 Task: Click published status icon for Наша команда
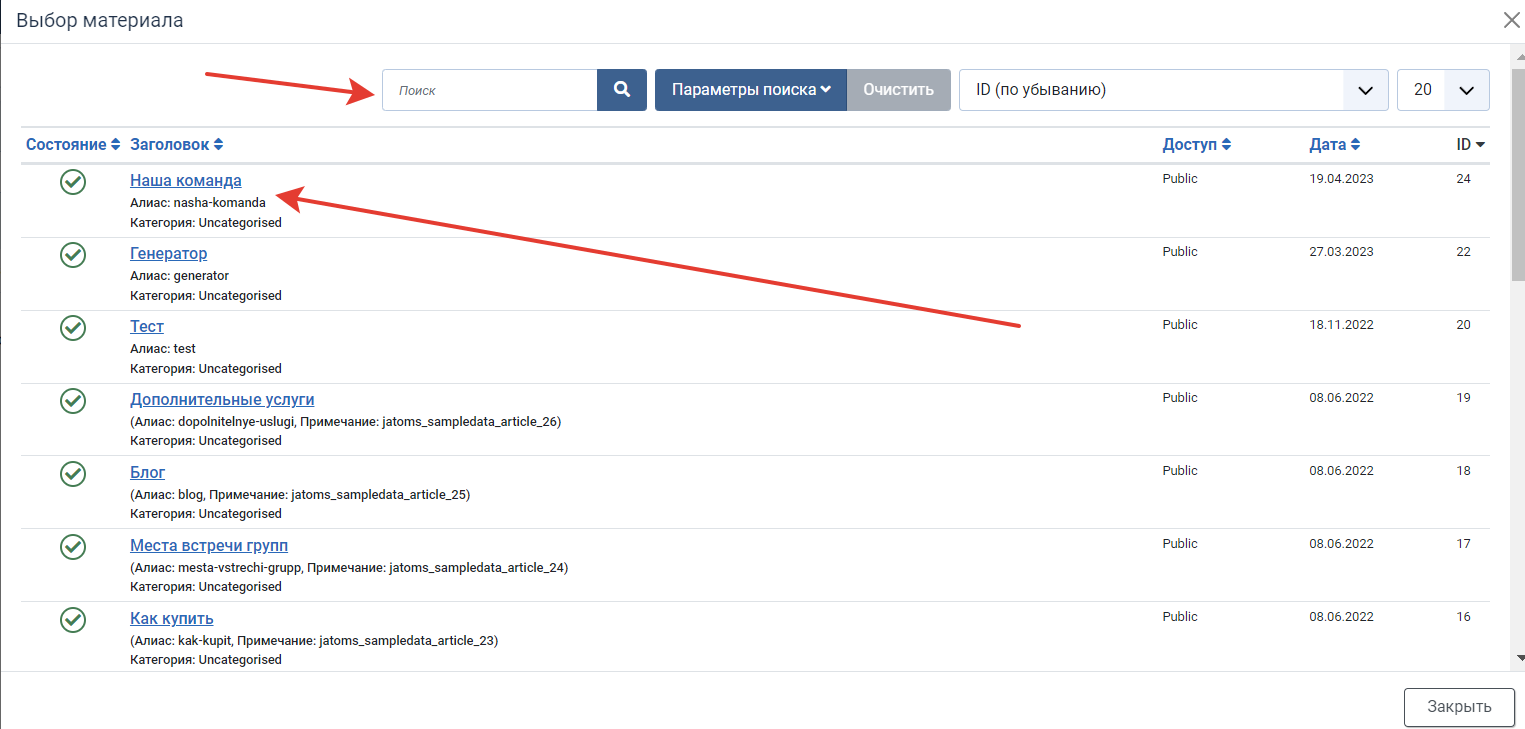click(73, 182)
